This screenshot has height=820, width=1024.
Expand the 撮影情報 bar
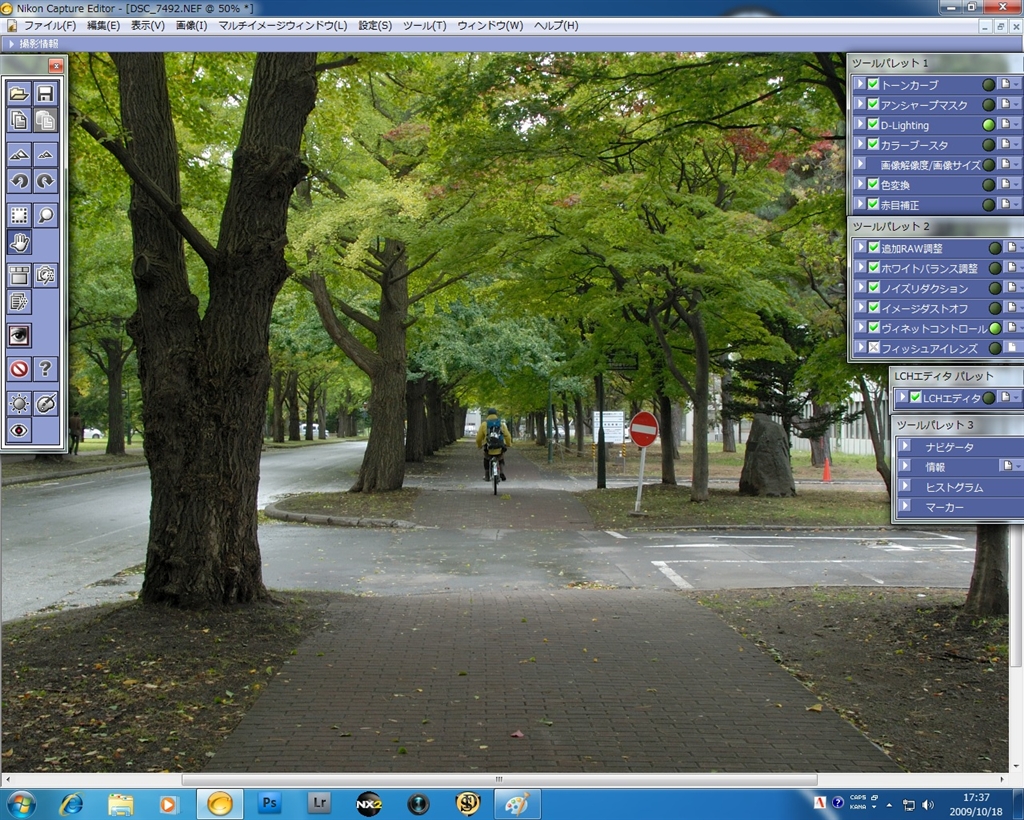tap(11, 44)
